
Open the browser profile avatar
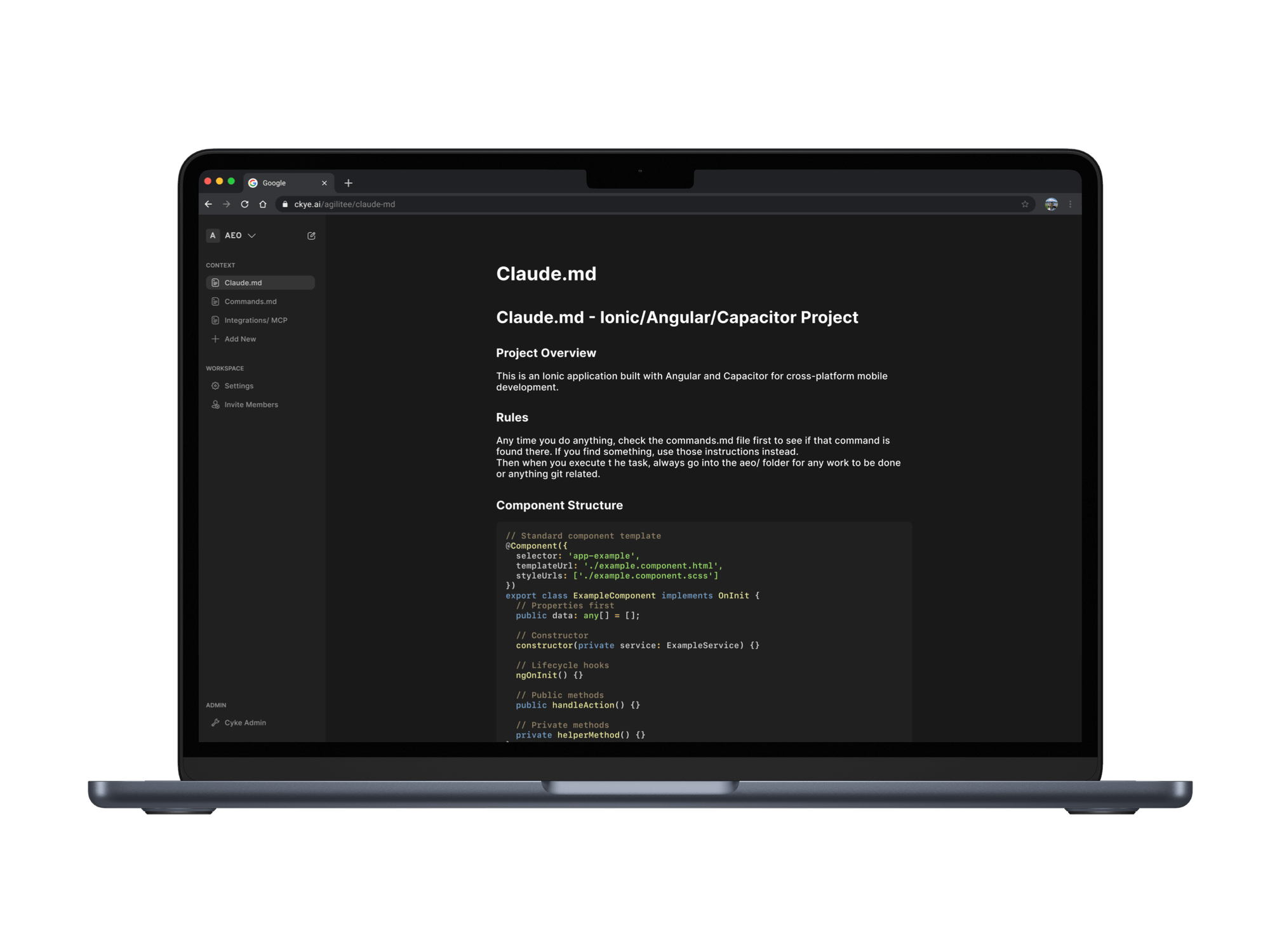(1051, 204)
